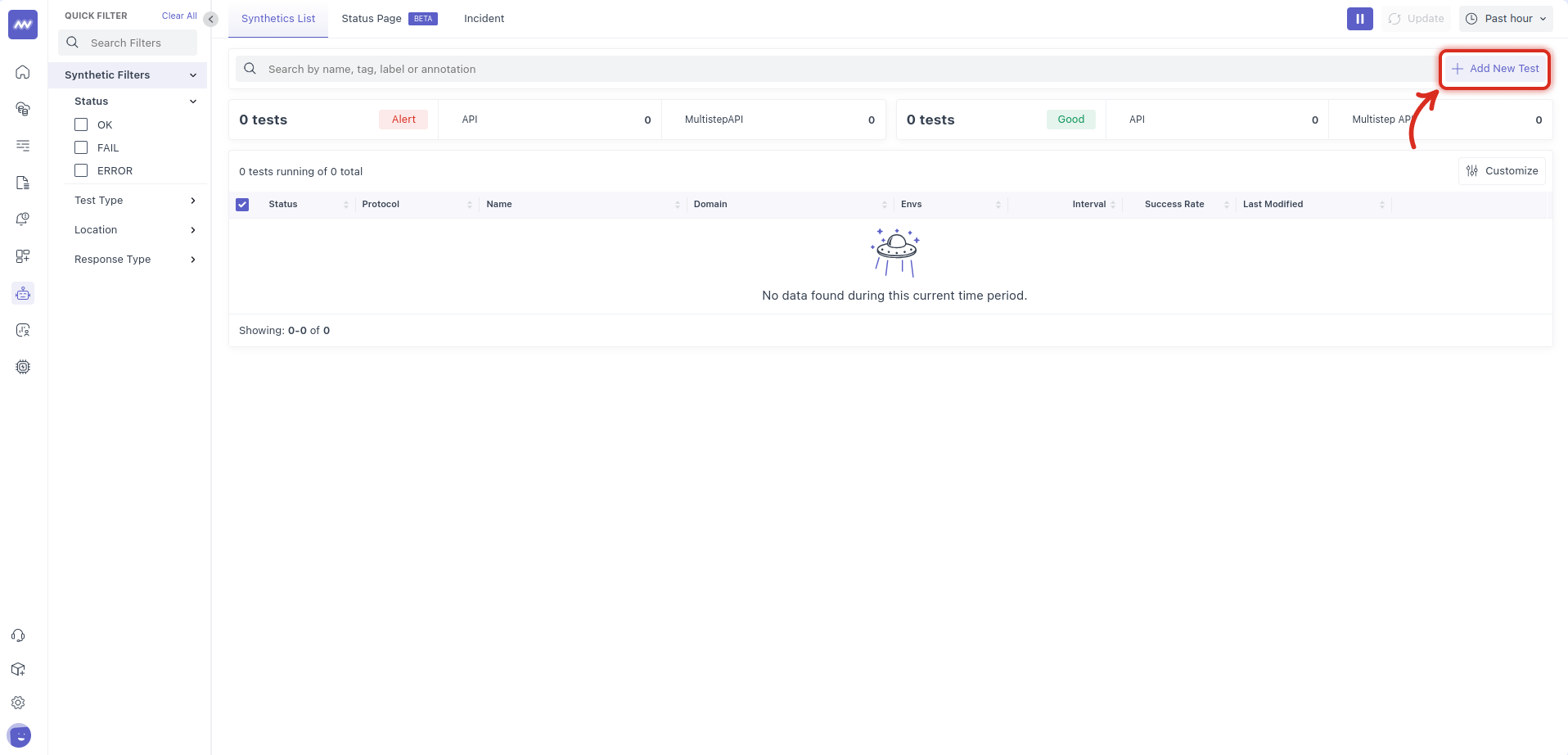Open the Home icon in sidebar
Viewport: 1568px width, 755px height.
23,72
